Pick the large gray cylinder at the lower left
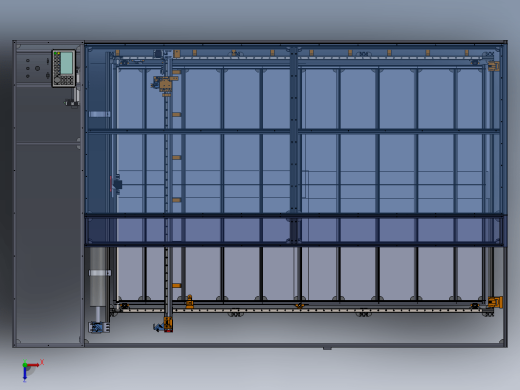The width and height of the screenshot is (520, 390). click(98, 277)
